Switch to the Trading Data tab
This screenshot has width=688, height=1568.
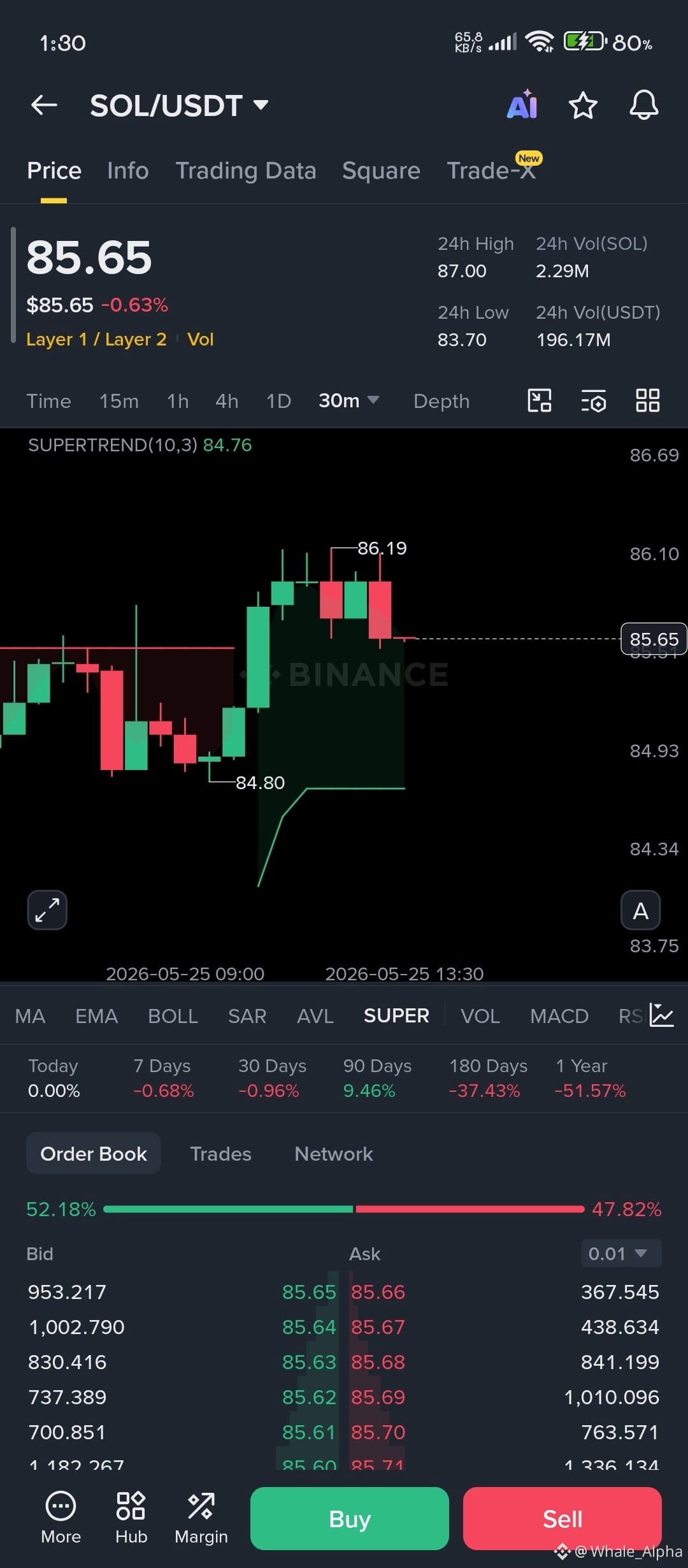point(246,171)
